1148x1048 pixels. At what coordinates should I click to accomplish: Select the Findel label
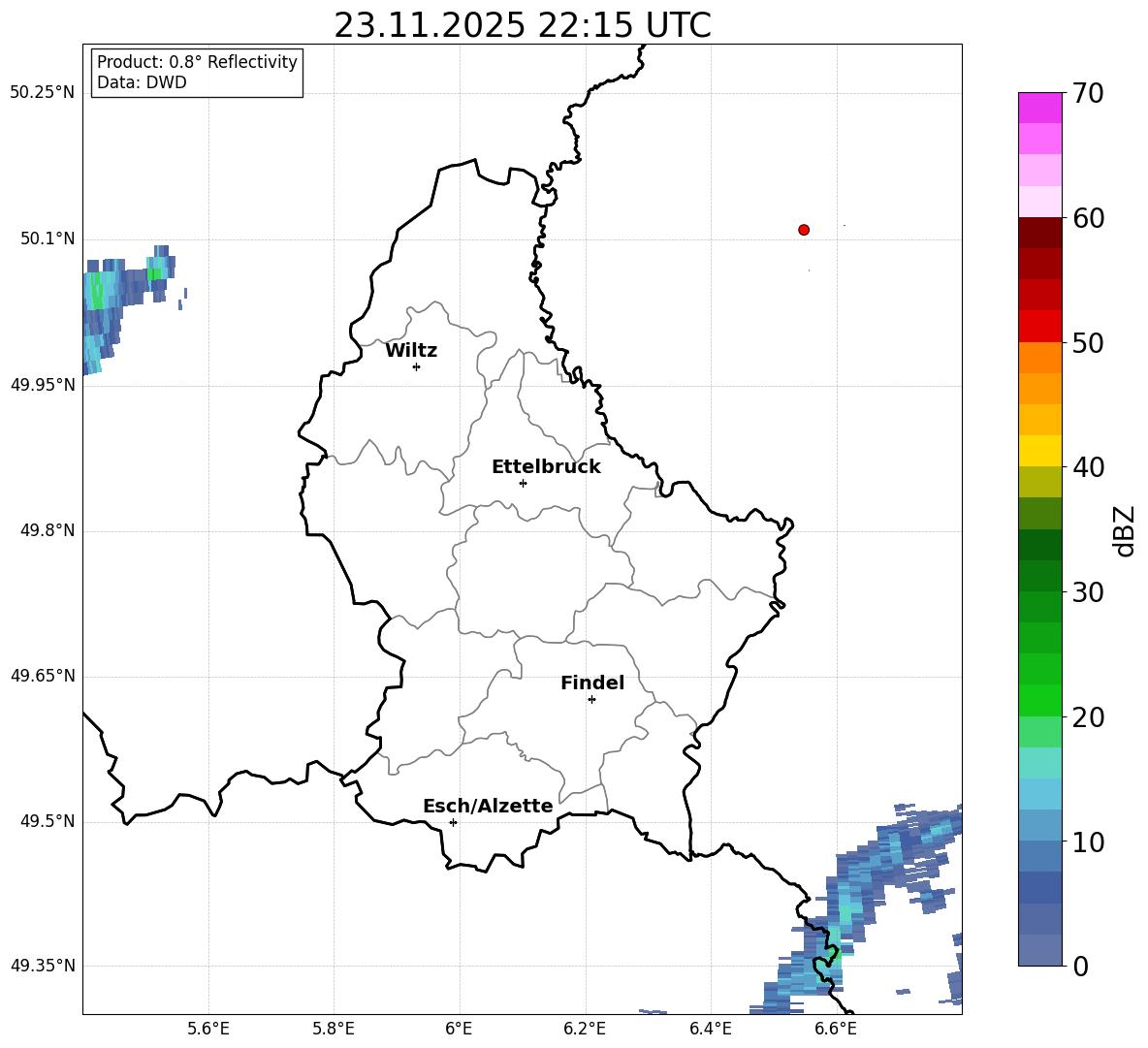point(592,683)
